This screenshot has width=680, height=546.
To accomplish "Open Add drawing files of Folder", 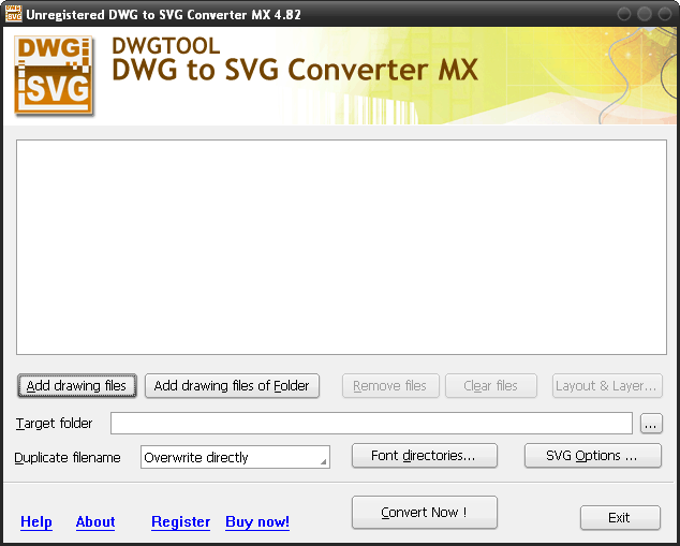I will (232, 386).
